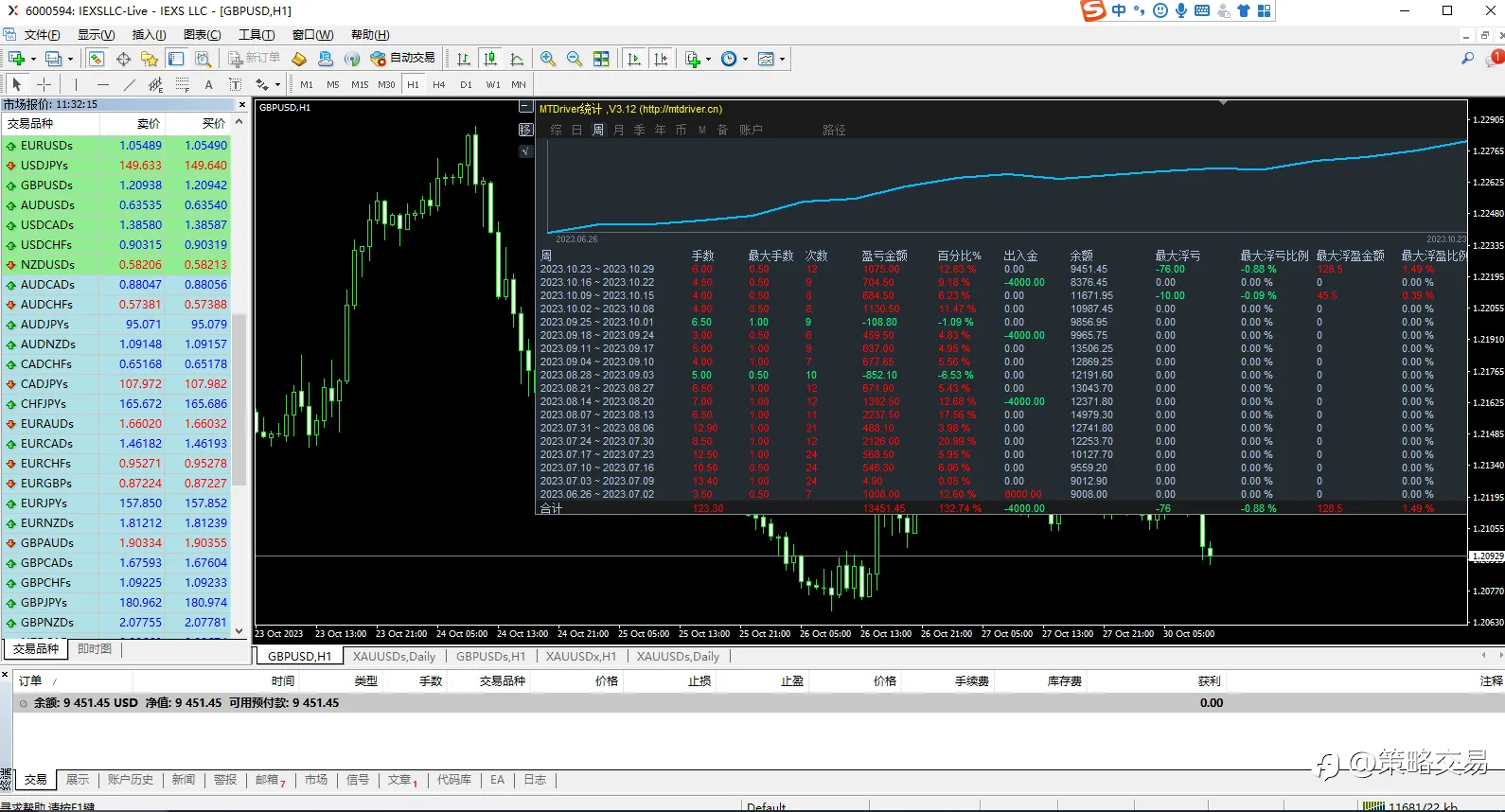Switch to 即时图 tick chart tab

click(95, 648)
